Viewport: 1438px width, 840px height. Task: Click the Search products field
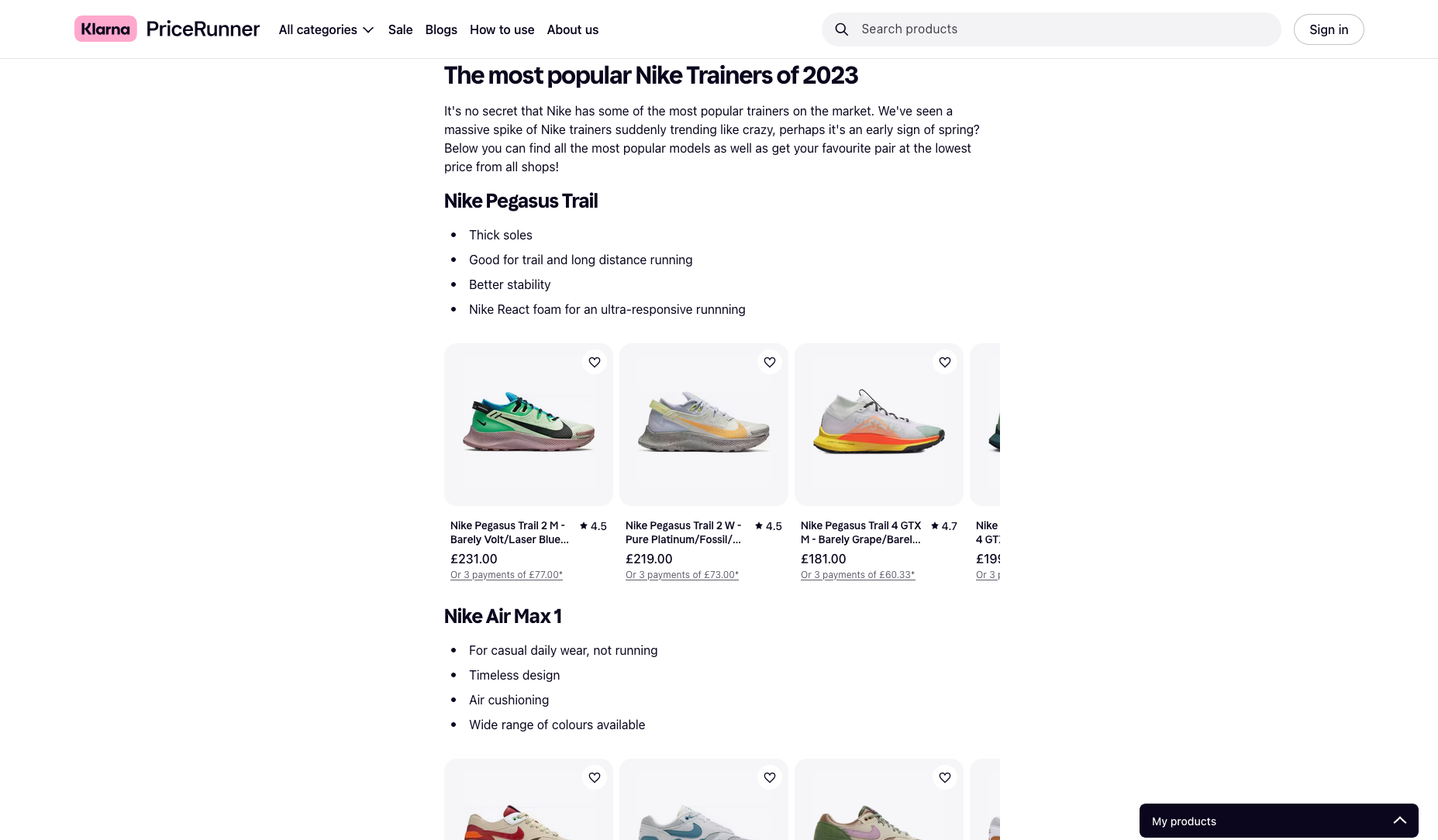1062,29
